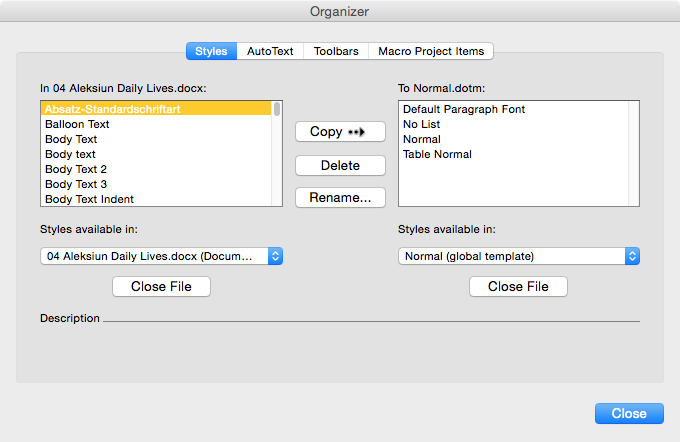680x442 pixels.
Task: Select Body Text 3 style
Action: [x=156, y=184]
